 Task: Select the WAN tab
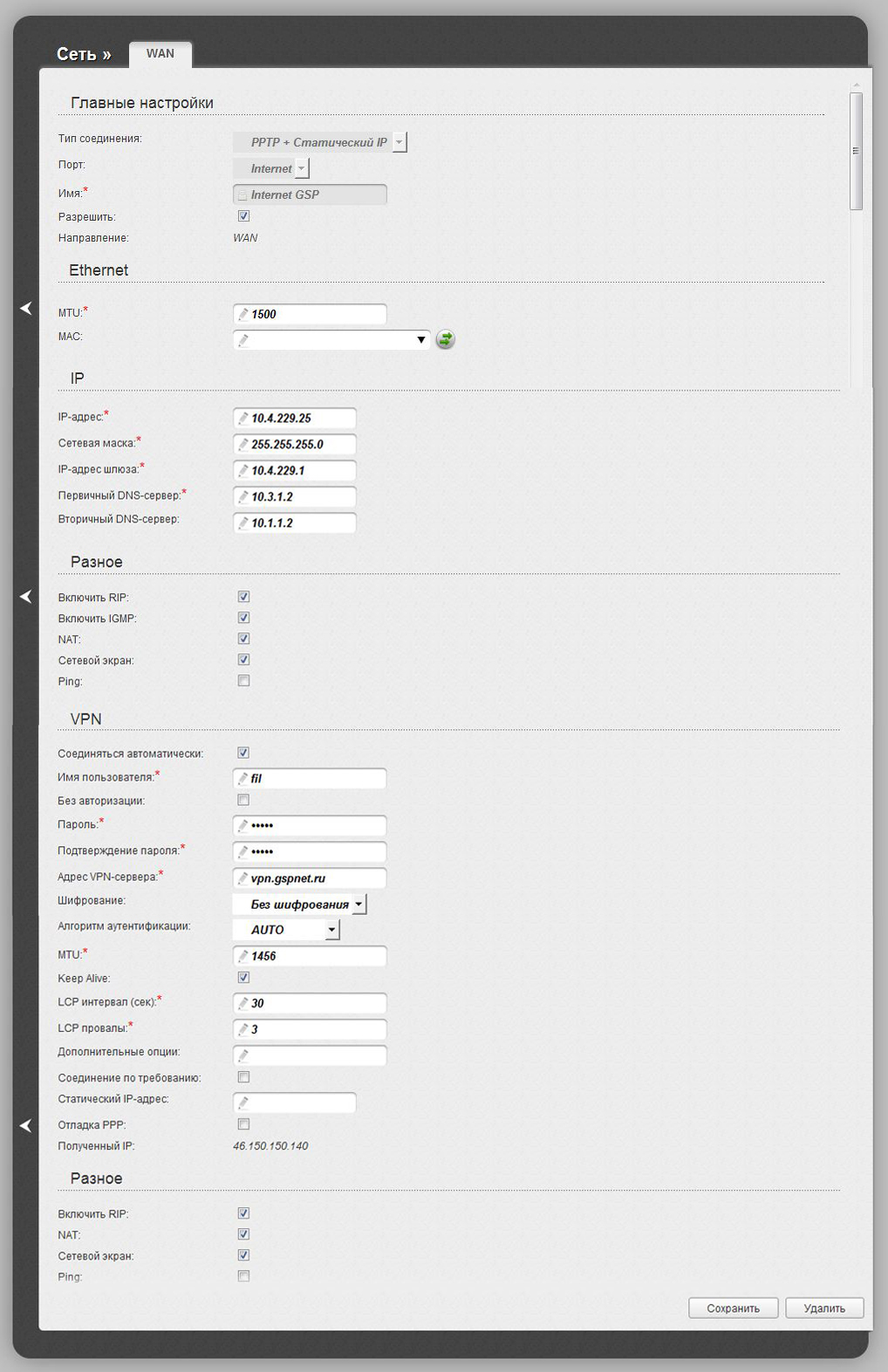click(x=161, y=53)
